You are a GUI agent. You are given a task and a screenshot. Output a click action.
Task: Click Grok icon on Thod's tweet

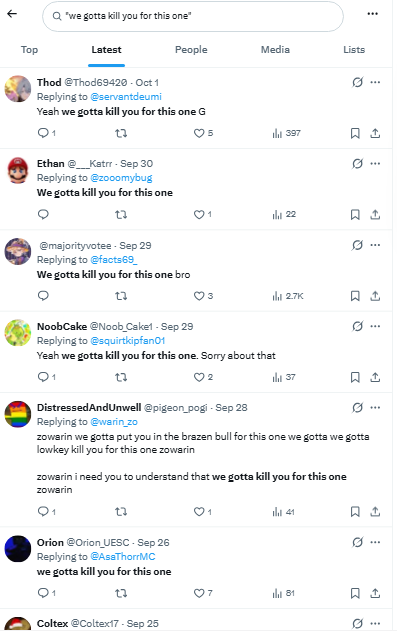pyautogui.click(x=357, y=82)
